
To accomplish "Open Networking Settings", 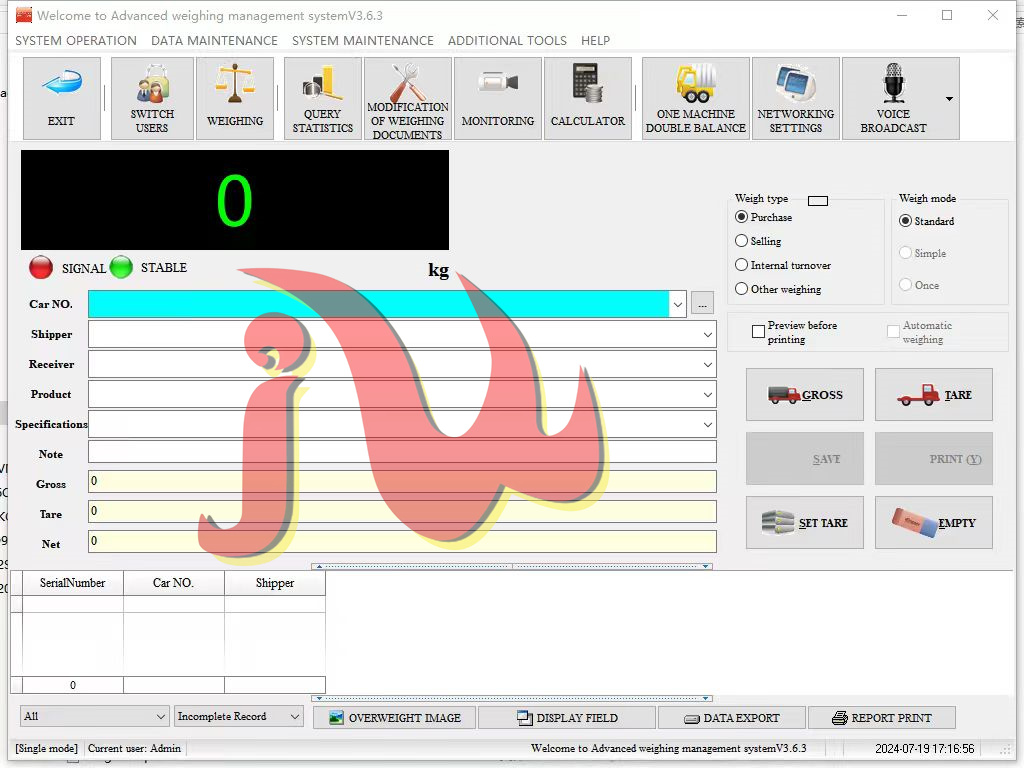I will click(795, 99).
